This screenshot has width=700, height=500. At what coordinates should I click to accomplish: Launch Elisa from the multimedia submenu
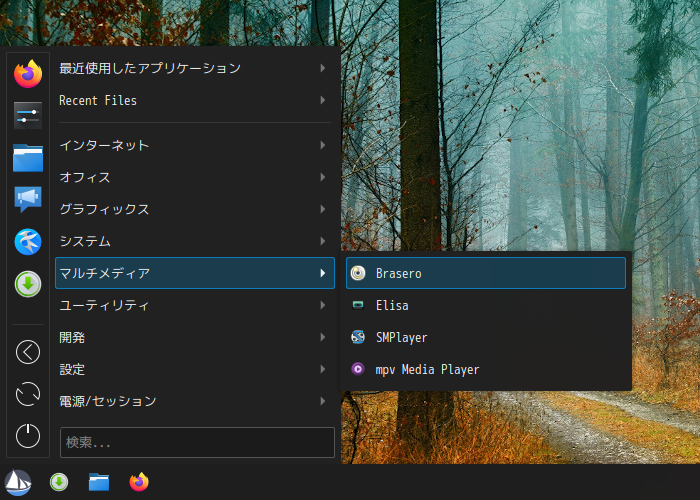(x=486, y=305)
